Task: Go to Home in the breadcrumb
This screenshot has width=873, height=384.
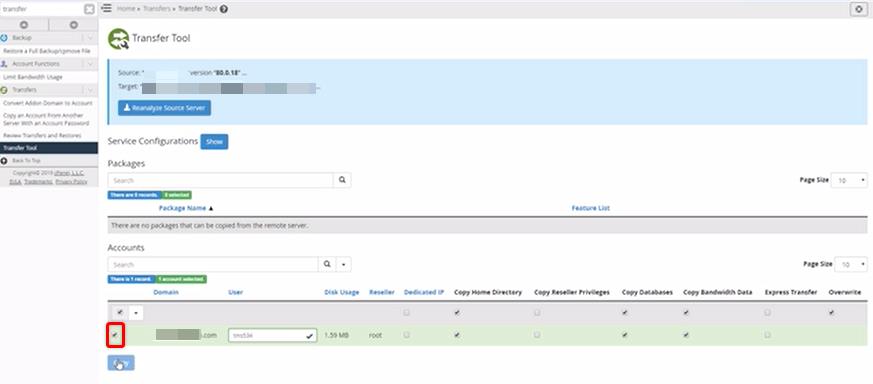Action: tap(125, 9)
